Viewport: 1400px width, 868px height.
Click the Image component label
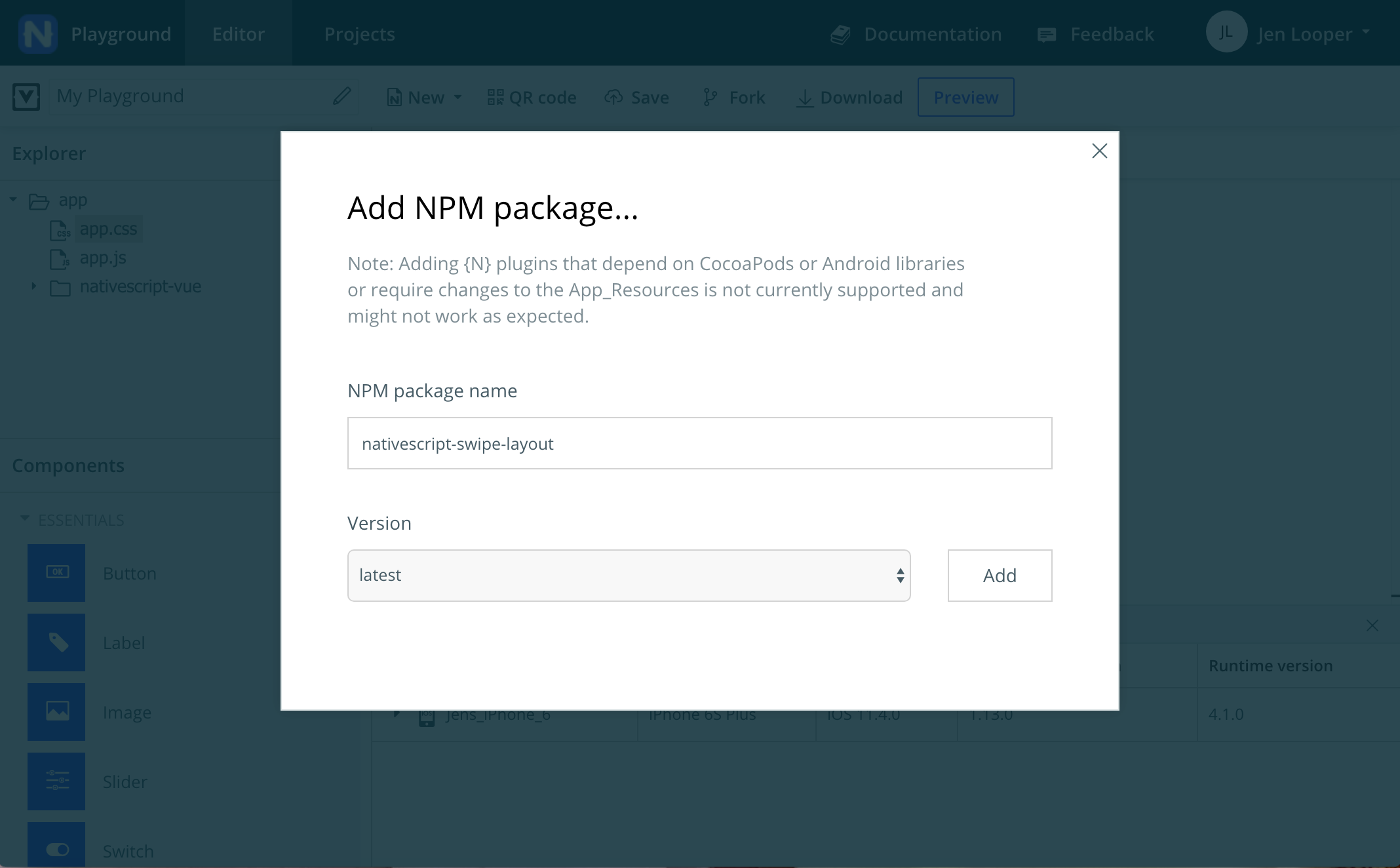click(x=127, y=713)
